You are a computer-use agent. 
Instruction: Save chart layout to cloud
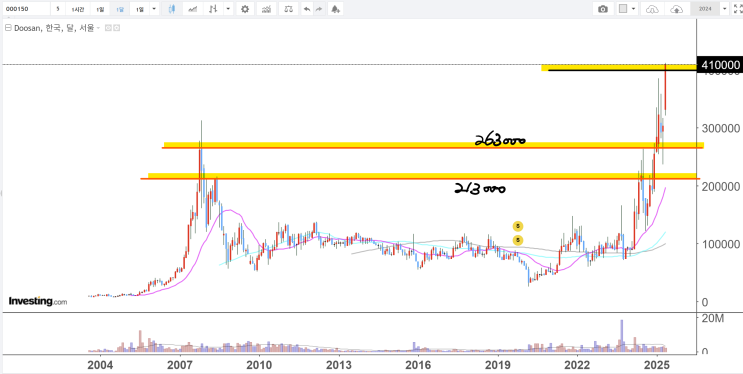(677, 9)
